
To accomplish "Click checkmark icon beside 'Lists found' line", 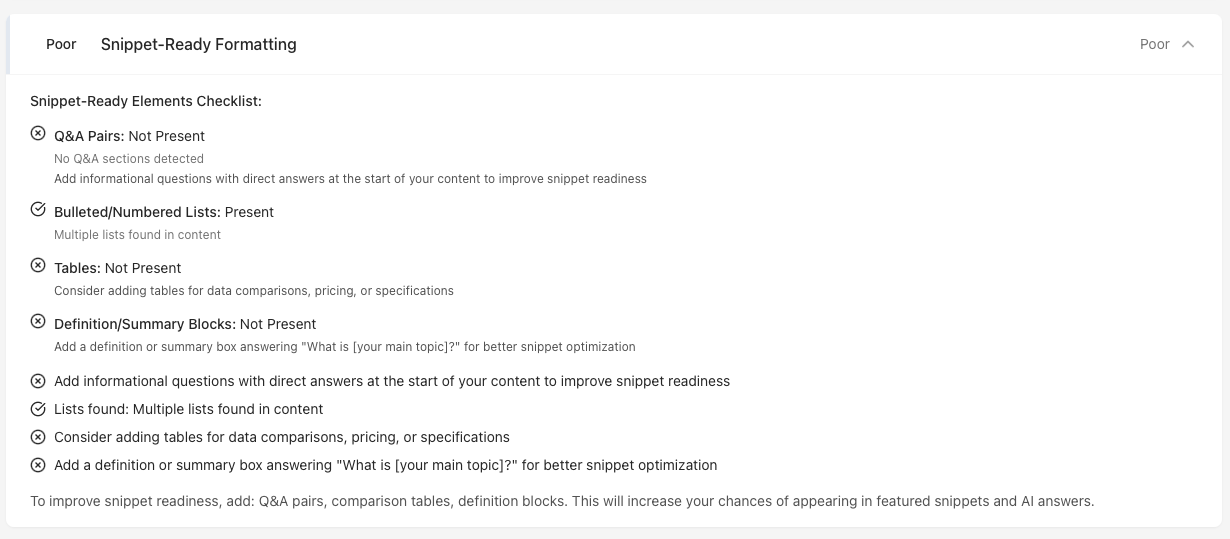I will [38, 409].
